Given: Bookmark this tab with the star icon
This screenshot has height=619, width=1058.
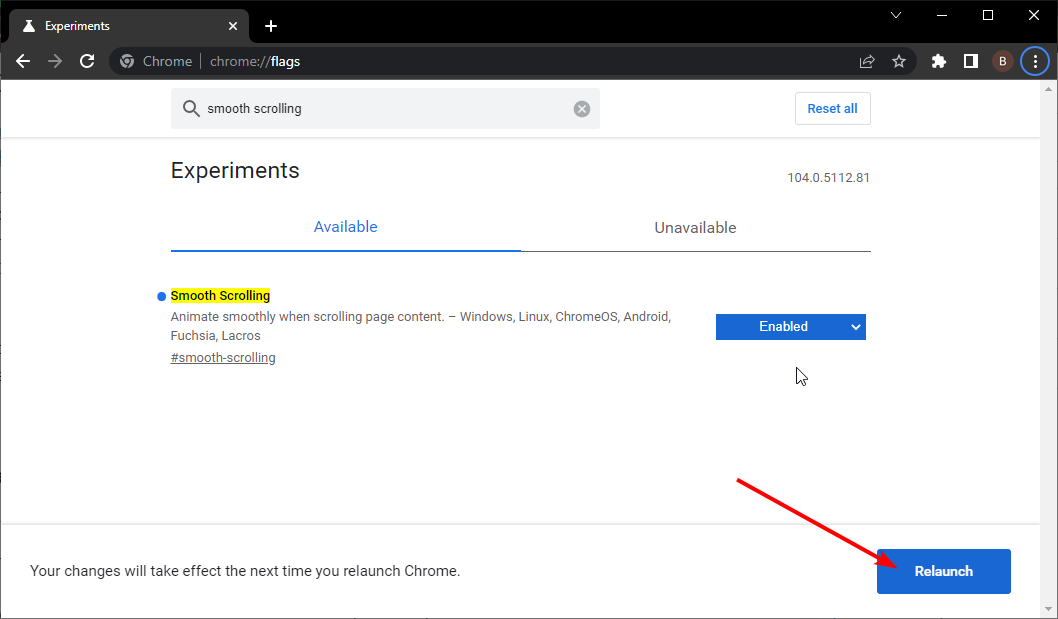Looking at the screenshot, I should (x=899, y=61).
